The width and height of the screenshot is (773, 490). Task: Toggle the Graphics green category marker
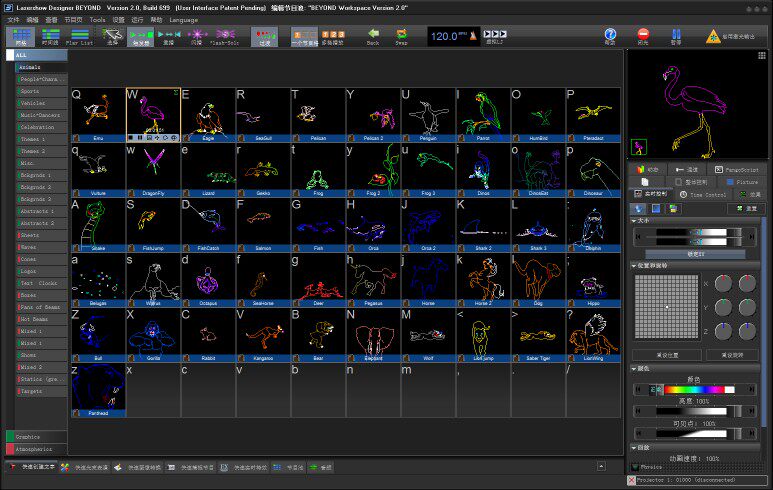tap(10, 436)
